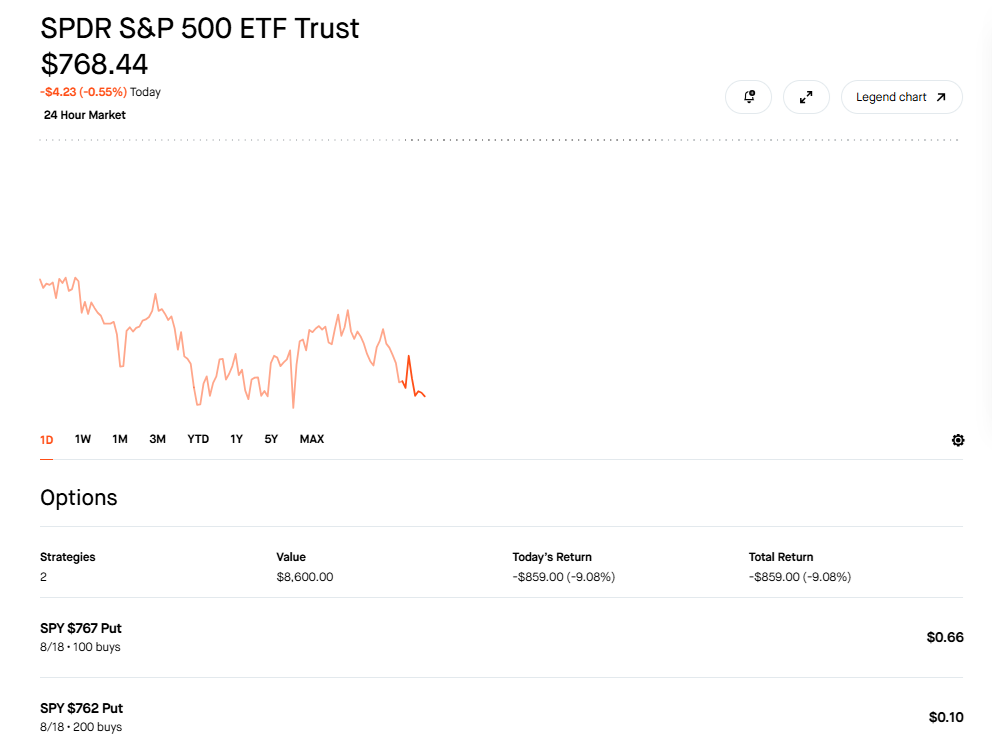This screenshot has width=992, height=751.
Task: Expand chart to fullscreen
Action: pyautogui.click(x=806, y=97)
